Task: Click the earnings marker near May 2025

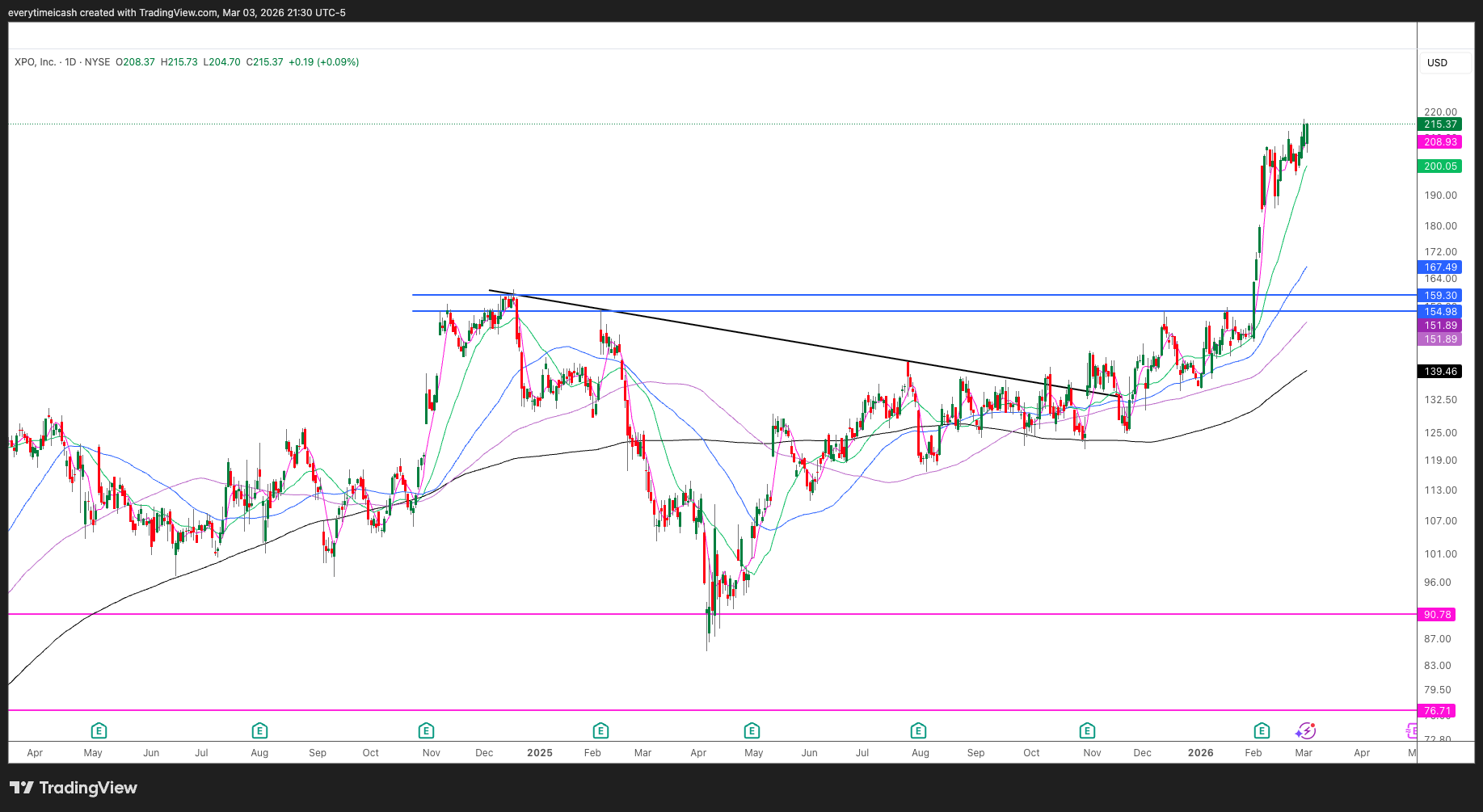Action: (752, 731)
